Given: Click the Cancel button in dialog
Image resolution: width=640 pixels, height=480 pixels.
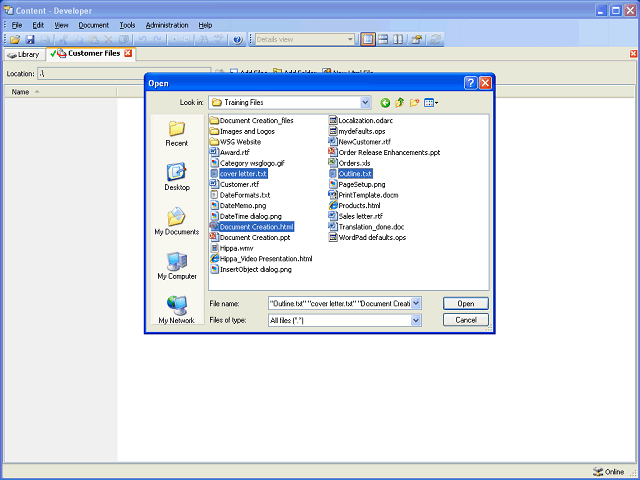Looking at the screenshot, I should [x=465, y=320].
